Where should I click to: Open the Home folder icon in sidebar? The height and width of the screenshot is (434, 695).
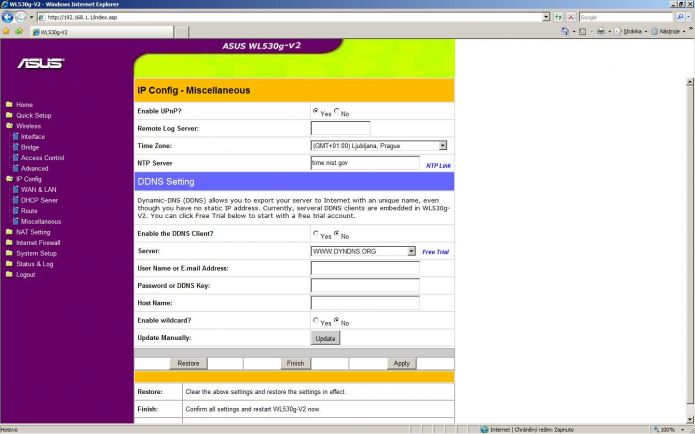click(9, 105)
